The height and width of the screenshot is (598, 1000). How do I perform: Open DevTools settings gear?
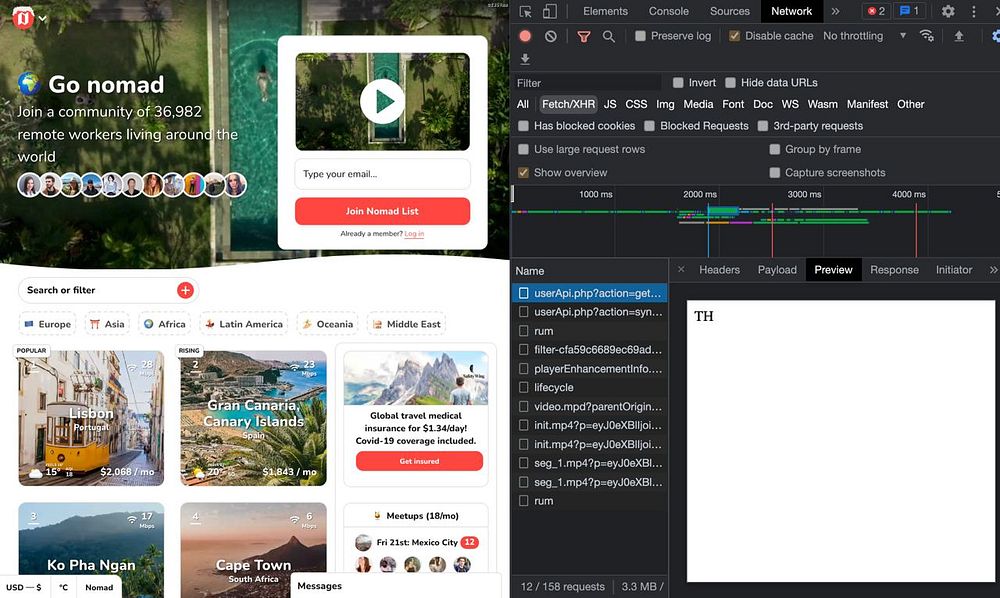tap(948, 11)
